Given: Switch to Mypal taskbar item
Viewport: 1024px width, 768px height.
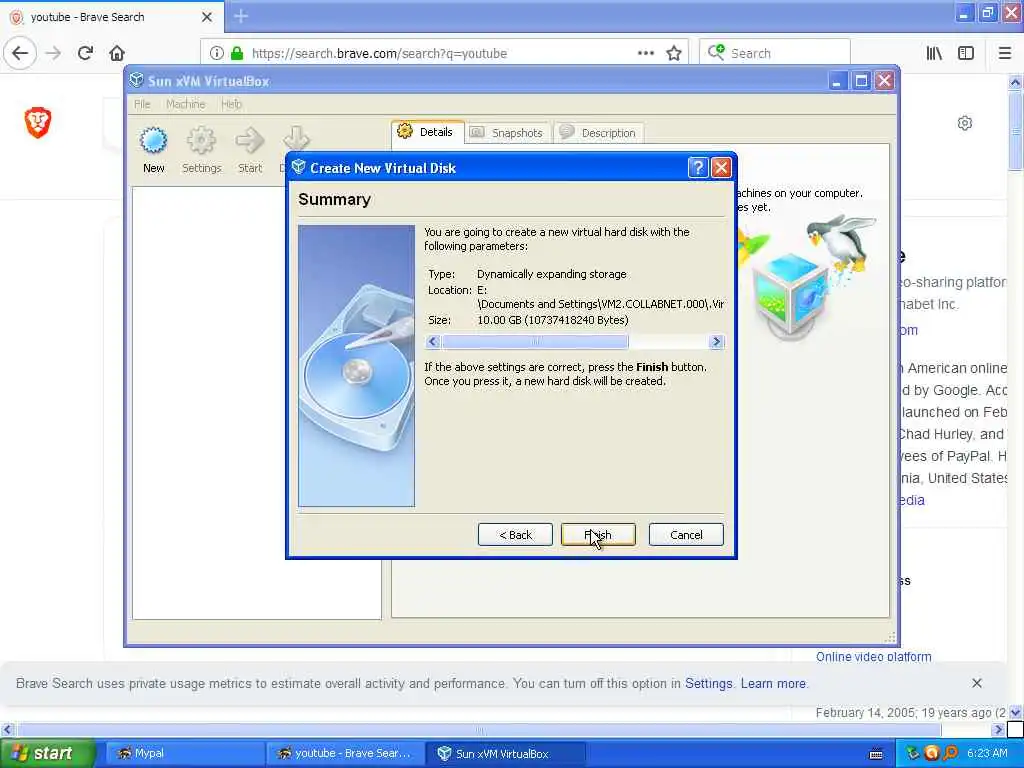Looking at the screenshot, I should tap(183, 753).
